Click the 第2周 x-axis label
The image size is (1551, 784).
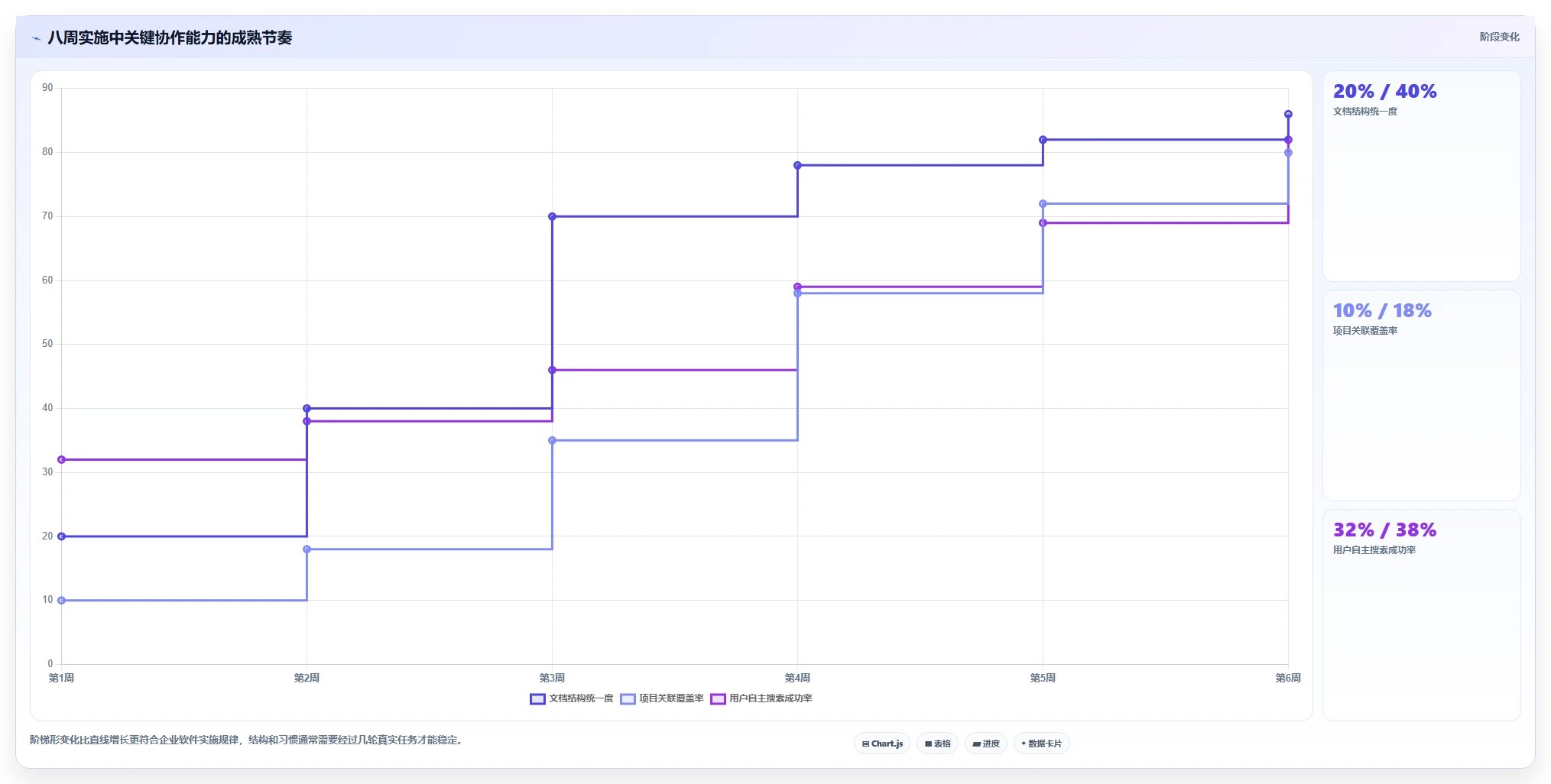[307, 678]
